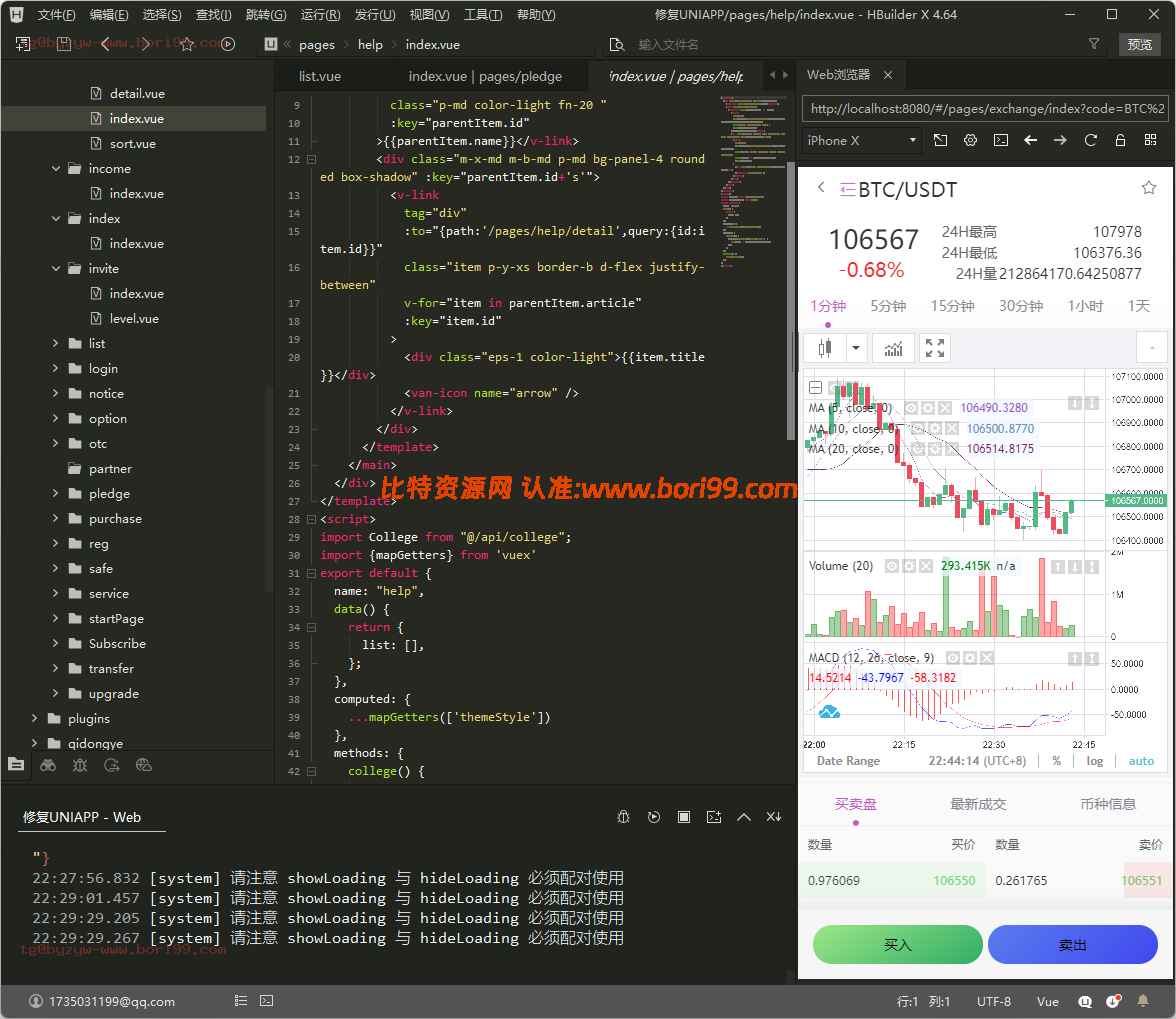The image size is (1176, 1019).
Task: Click the 预览 preview button
Action: 1139,44
